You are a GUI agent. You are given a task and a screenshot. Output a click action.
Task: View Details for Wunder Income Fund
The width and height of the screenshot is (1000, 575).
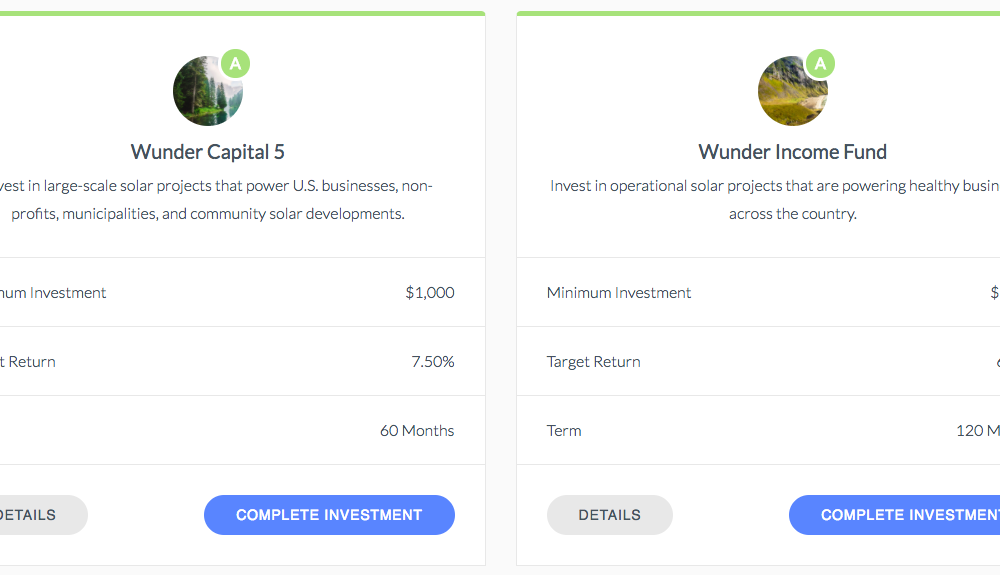(x=610, y=515)
